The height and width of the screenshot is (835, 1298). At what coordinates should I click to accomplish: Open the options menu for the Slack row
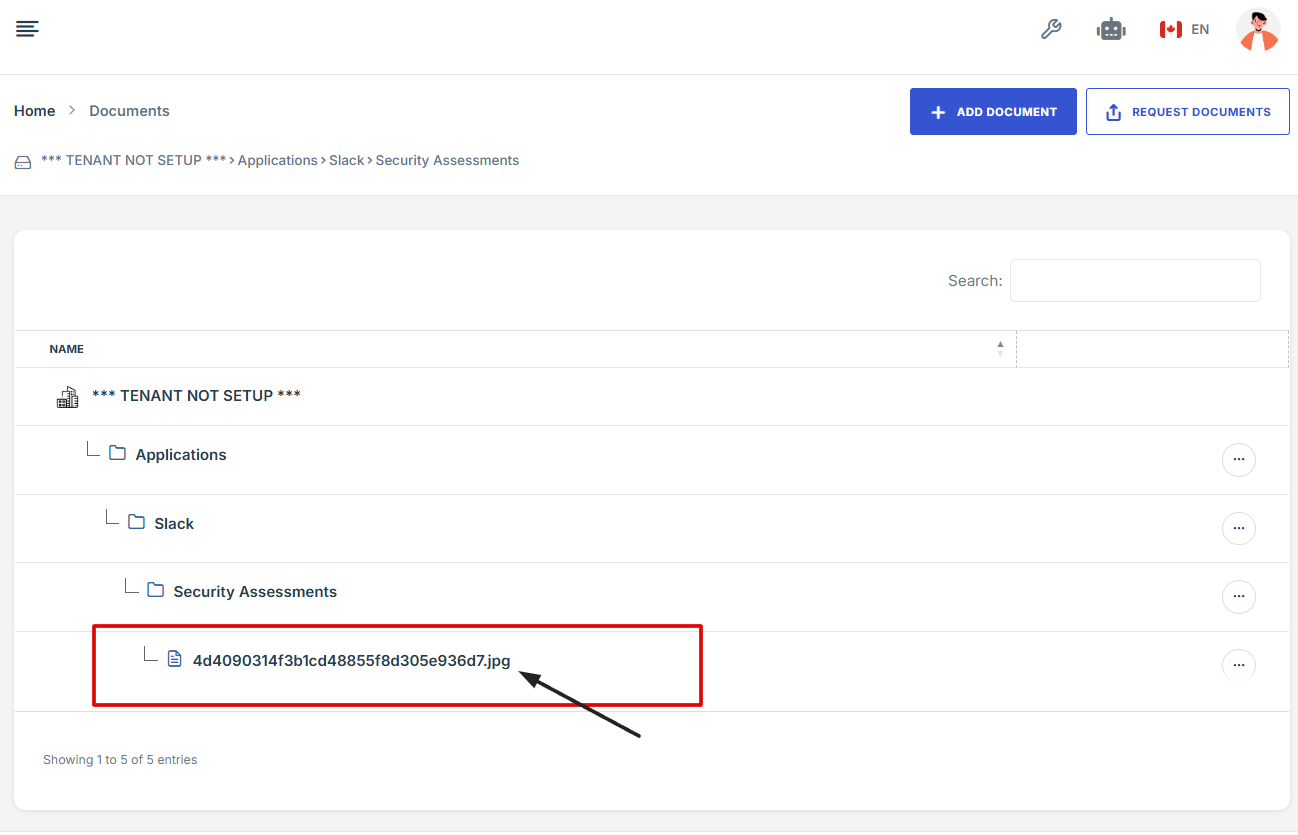point(1238,528)
